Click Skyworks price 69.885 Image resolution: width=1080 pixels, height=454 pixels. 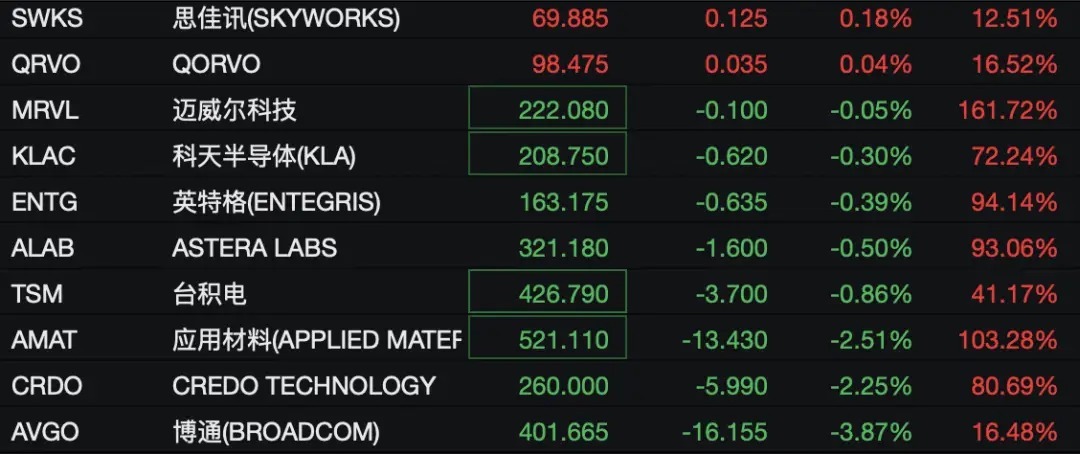pyautogui.click(x=570, y=19)
